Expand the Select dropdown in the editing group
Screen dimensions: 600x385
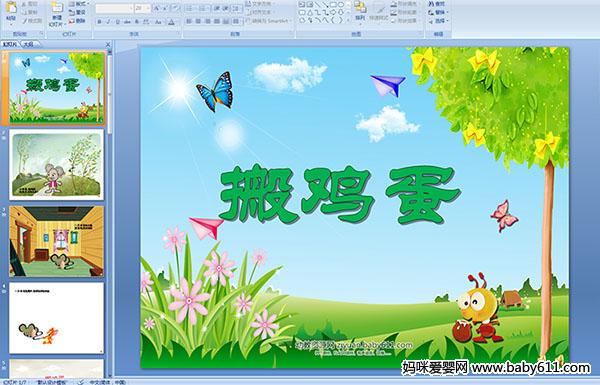point(439,21)
